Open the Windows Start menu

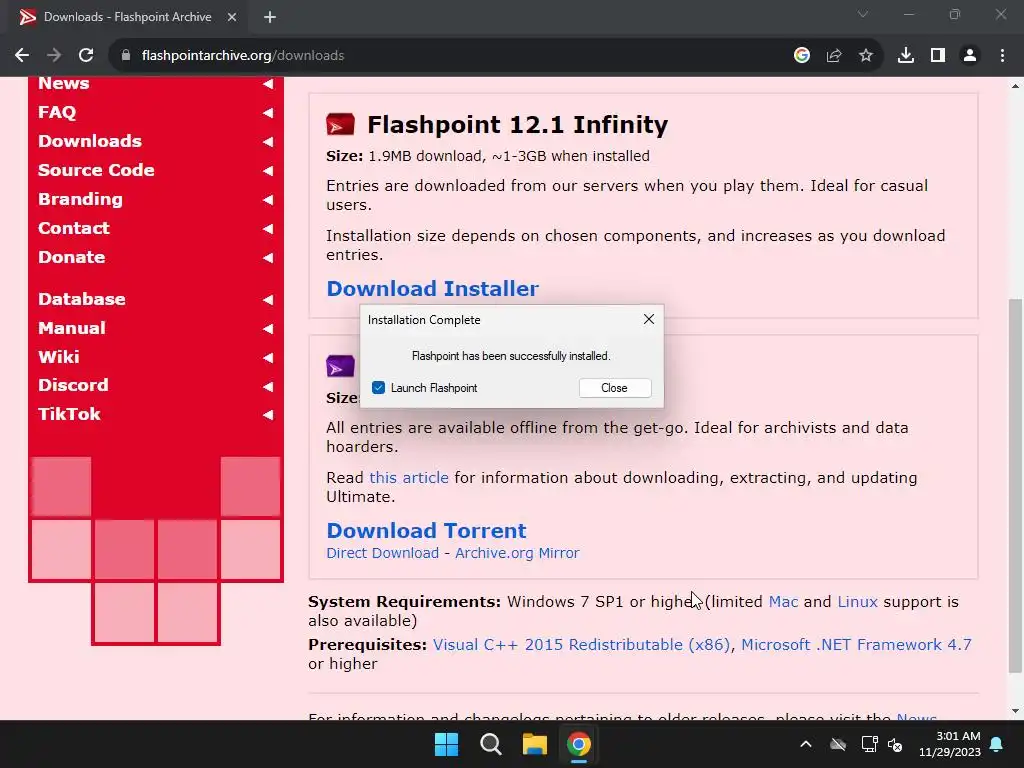coord(447,744)
